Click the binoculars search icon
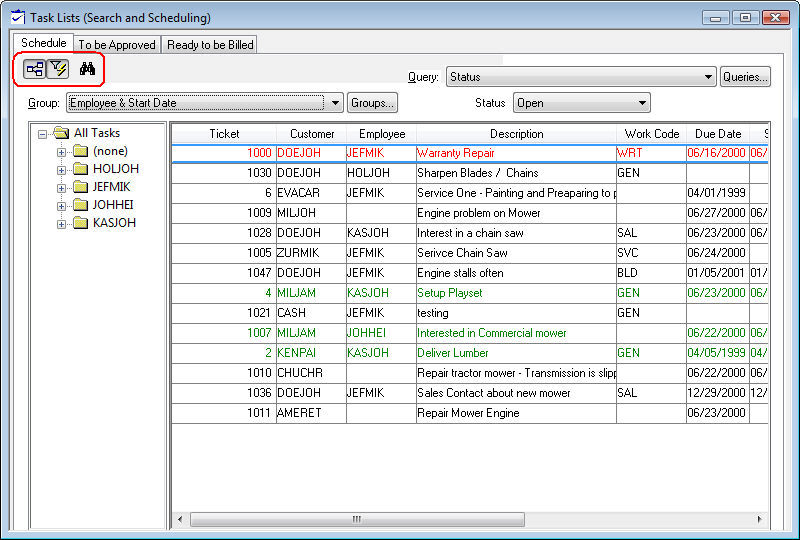This screenshot has height=540, width=800. click(87, 69)
